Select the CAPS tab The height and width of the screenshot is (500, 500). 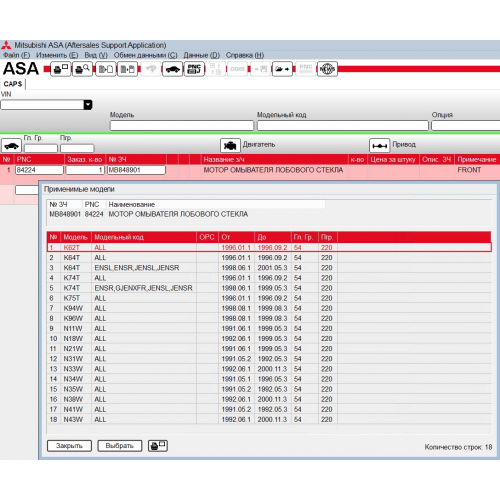(x=13, y=84)
